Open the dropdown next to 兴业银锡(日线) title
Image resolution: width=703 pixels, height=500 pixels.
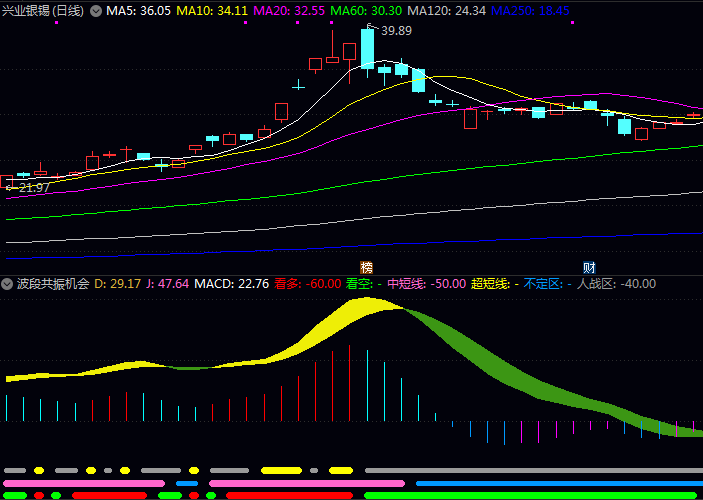95,11
